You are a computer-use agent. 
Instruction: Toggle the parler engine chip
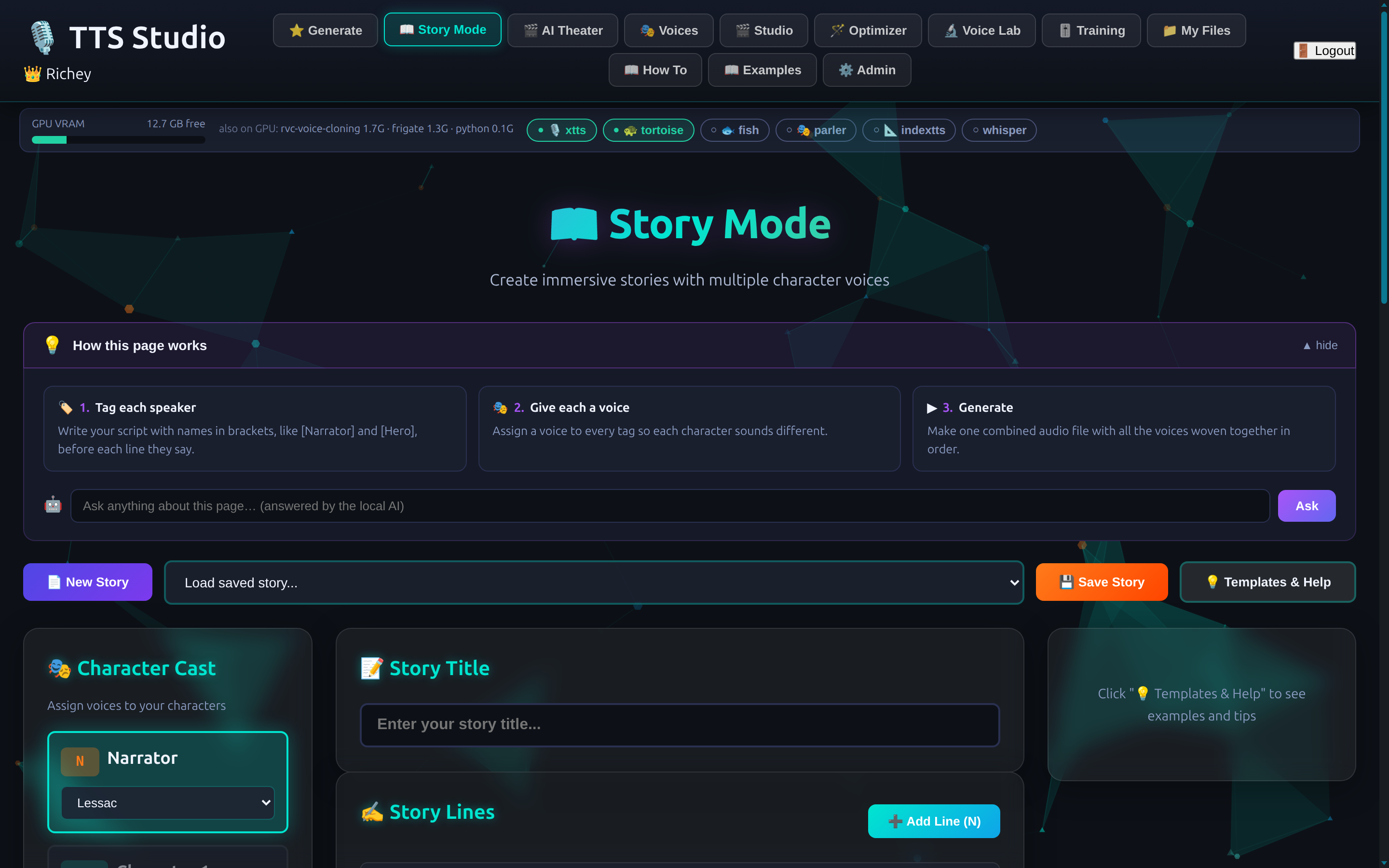point(816,130)
